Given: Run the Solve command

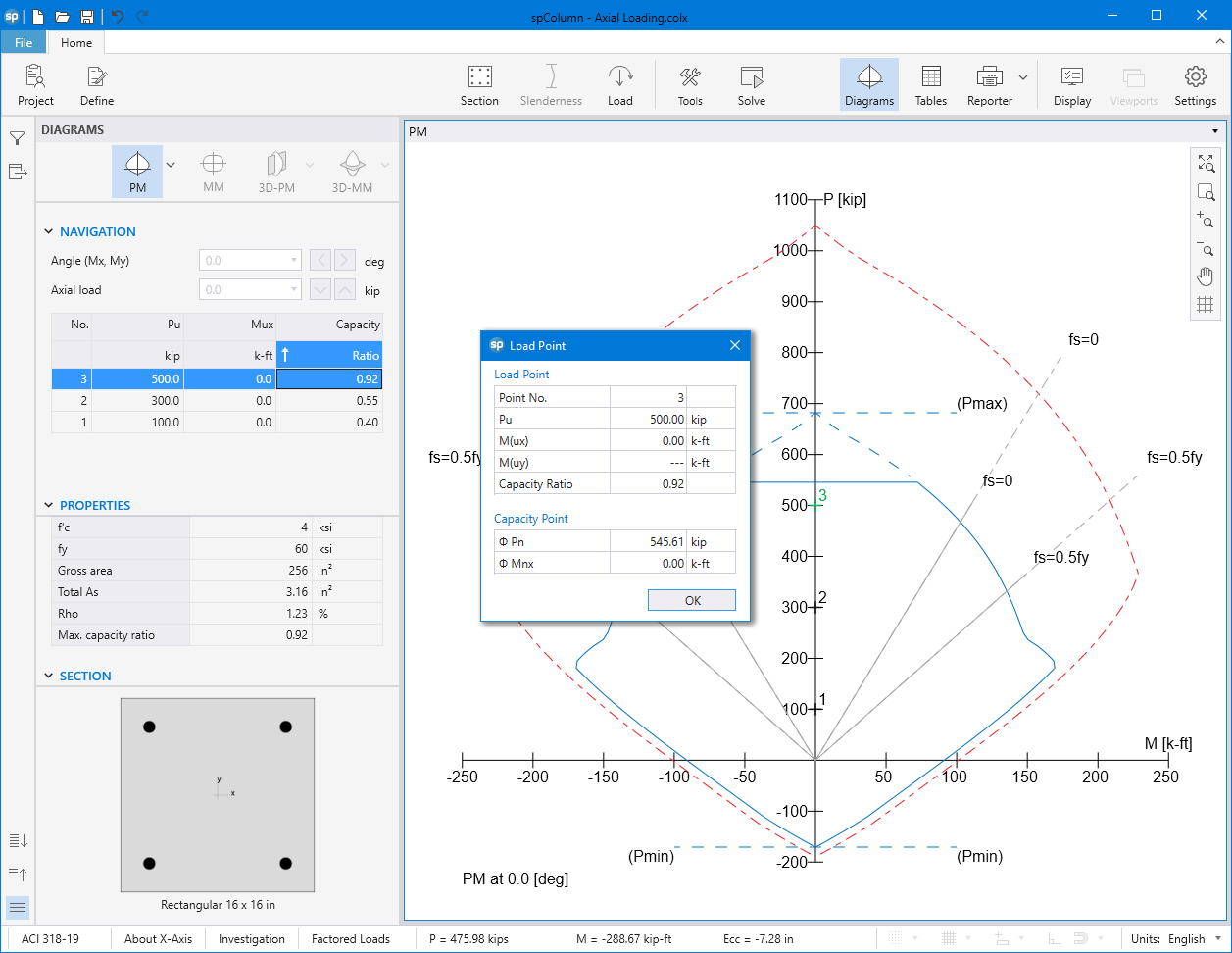Looking at the screenshot, I should pos(751,85).
